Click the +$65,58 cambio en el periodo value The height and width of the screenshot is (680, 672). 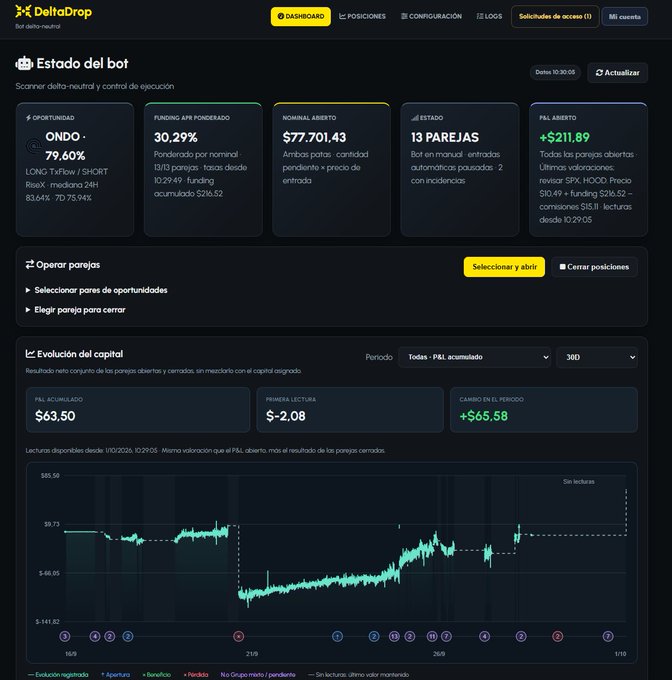point(483,416)
